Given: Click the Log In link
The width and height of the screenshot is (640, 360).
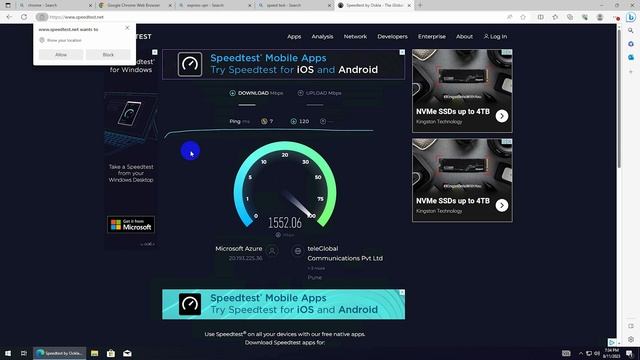Looking at the screenshot, I should pyautogui.click(x=496, y=36).
